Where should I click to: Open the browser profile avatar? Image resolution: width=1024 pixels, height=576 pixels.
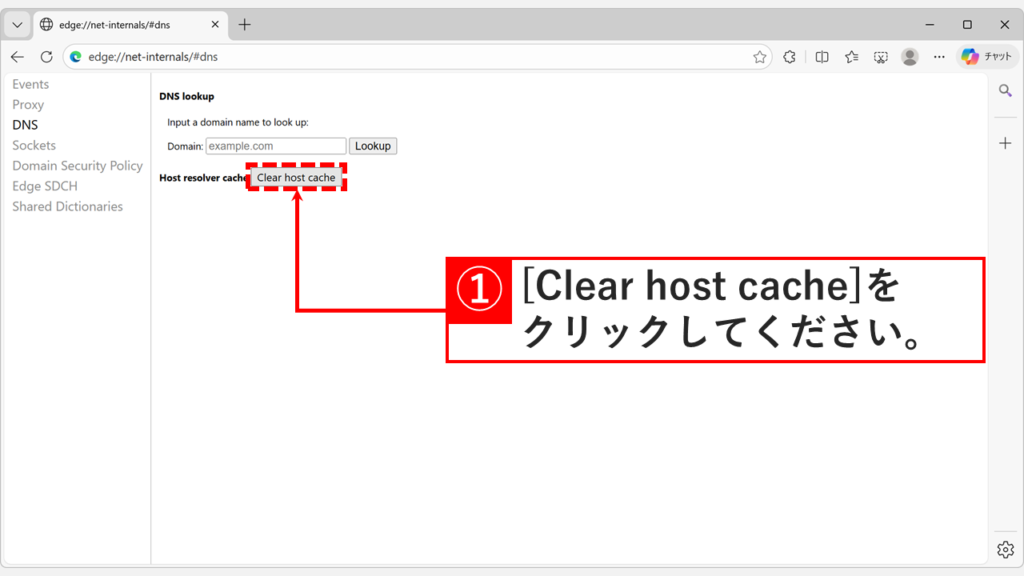[x=909, y=57]
